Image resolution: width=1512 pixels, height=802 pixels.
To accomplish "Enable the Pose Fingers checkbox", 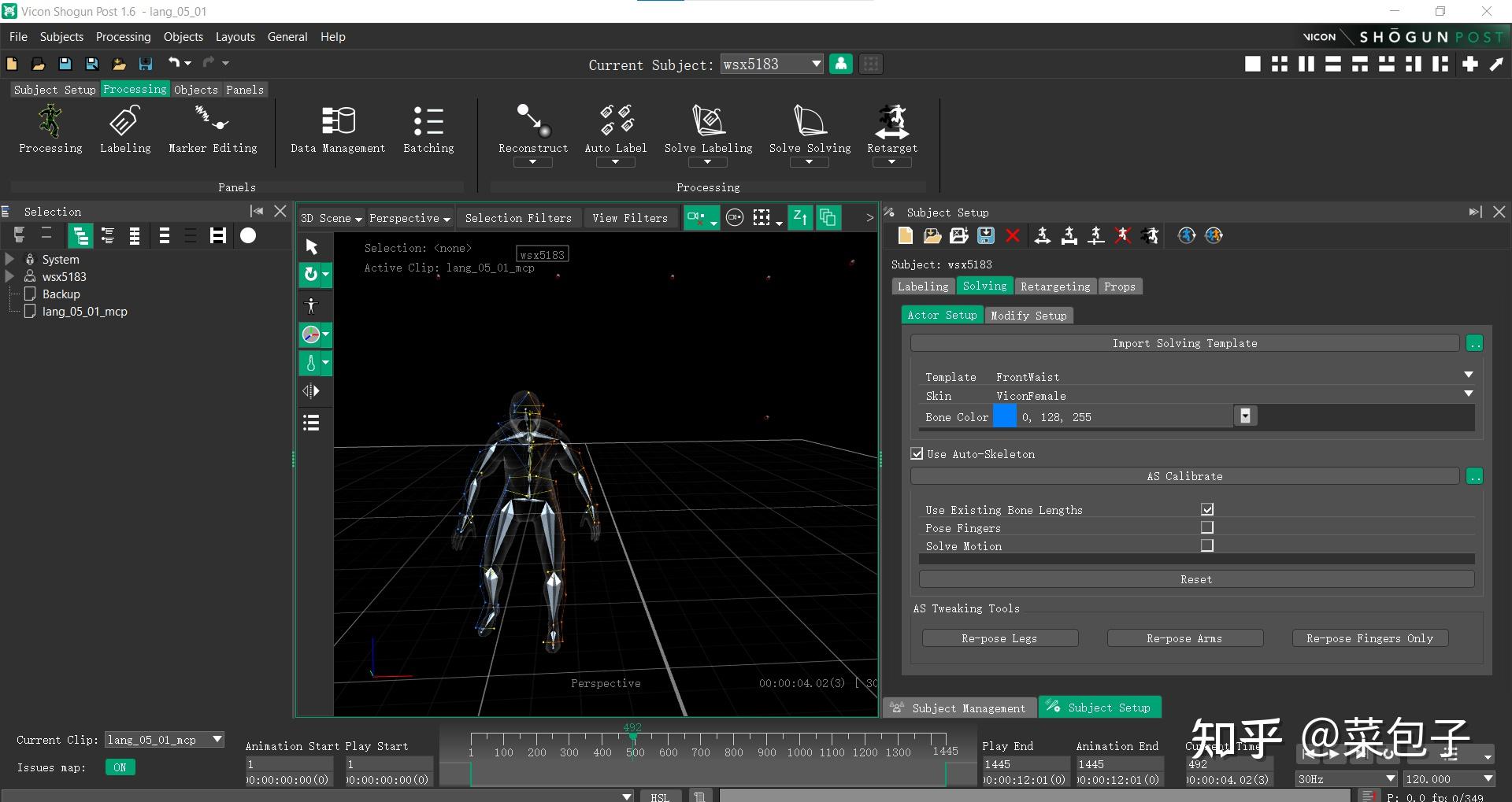I will point(1206,527).
